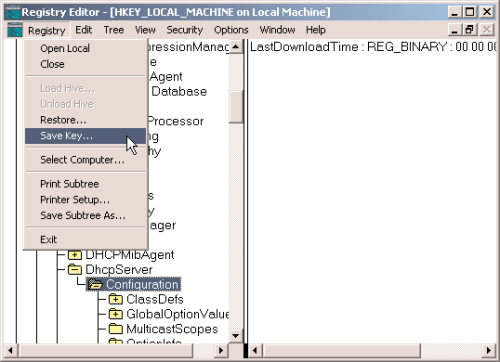The height and width of the screenshot is (362, 500).
Task: Click the child window icon beside Registry menu
Action: pos(15,30)
